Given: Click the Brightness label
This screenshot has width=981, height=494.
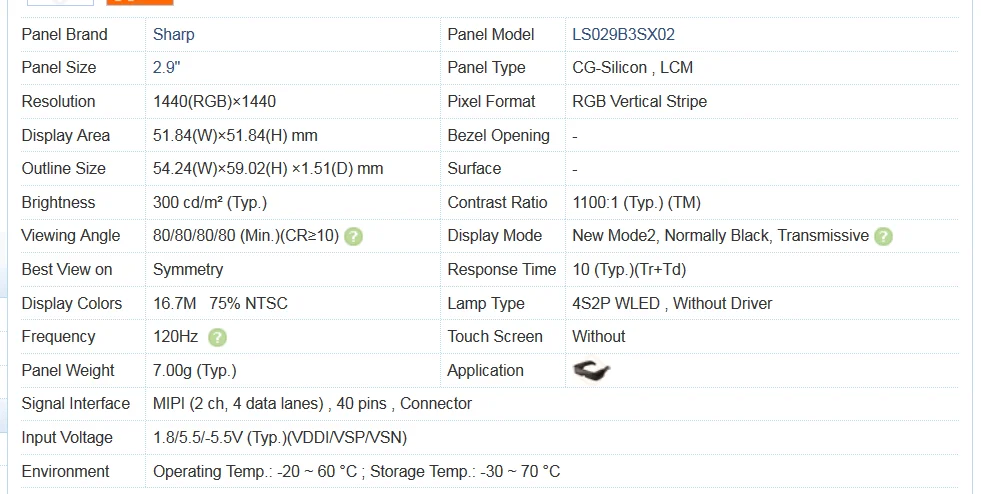Looking at the screenshot, I should pyautogui.click(x=58, y=203).
